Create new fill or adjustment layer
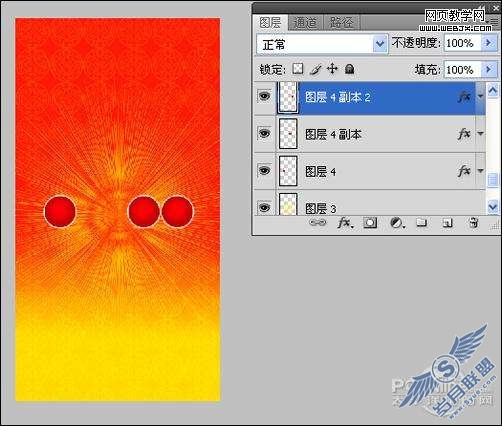 tap(397, 223)
